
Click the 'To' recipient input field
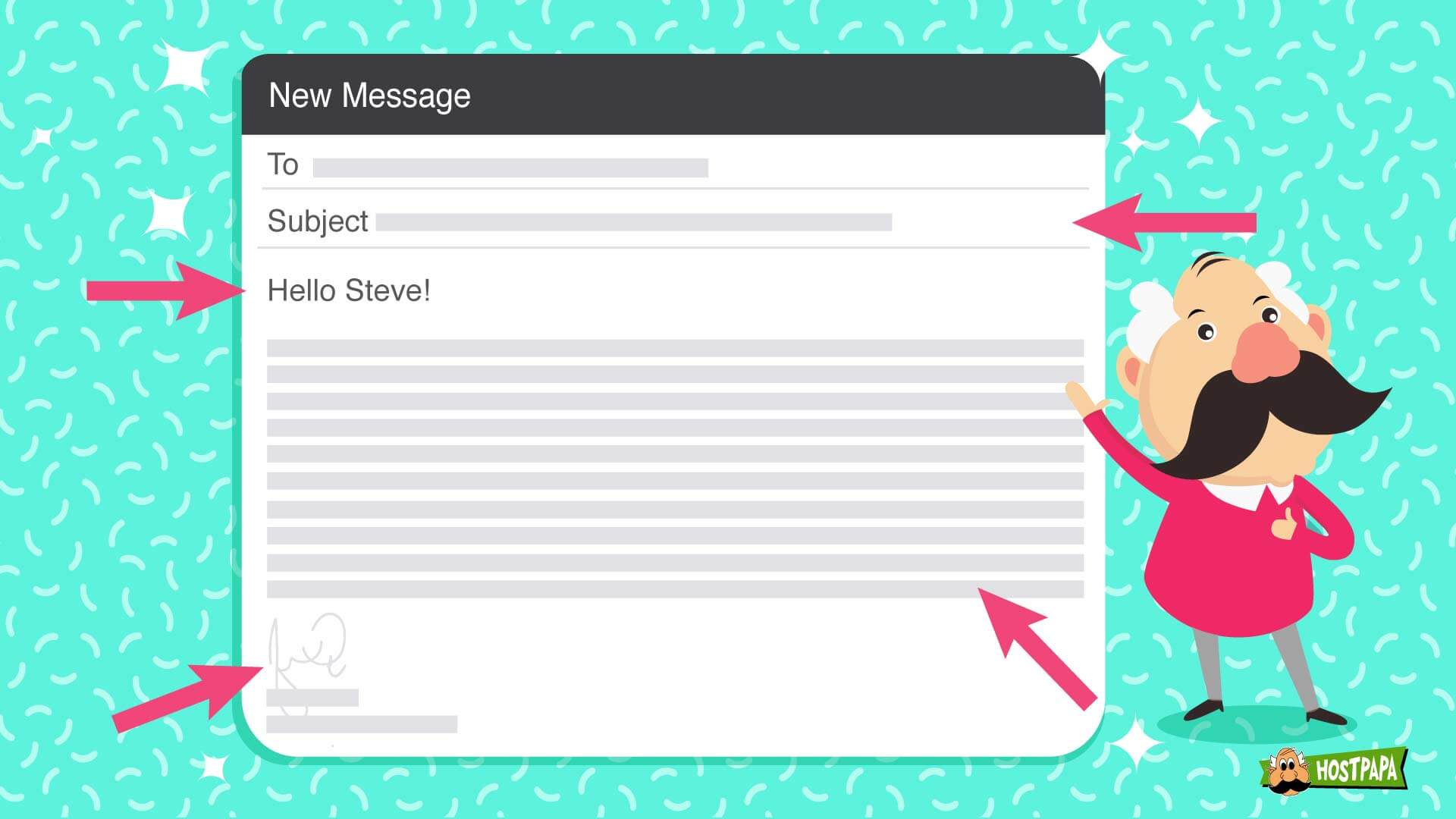point(510,167)
